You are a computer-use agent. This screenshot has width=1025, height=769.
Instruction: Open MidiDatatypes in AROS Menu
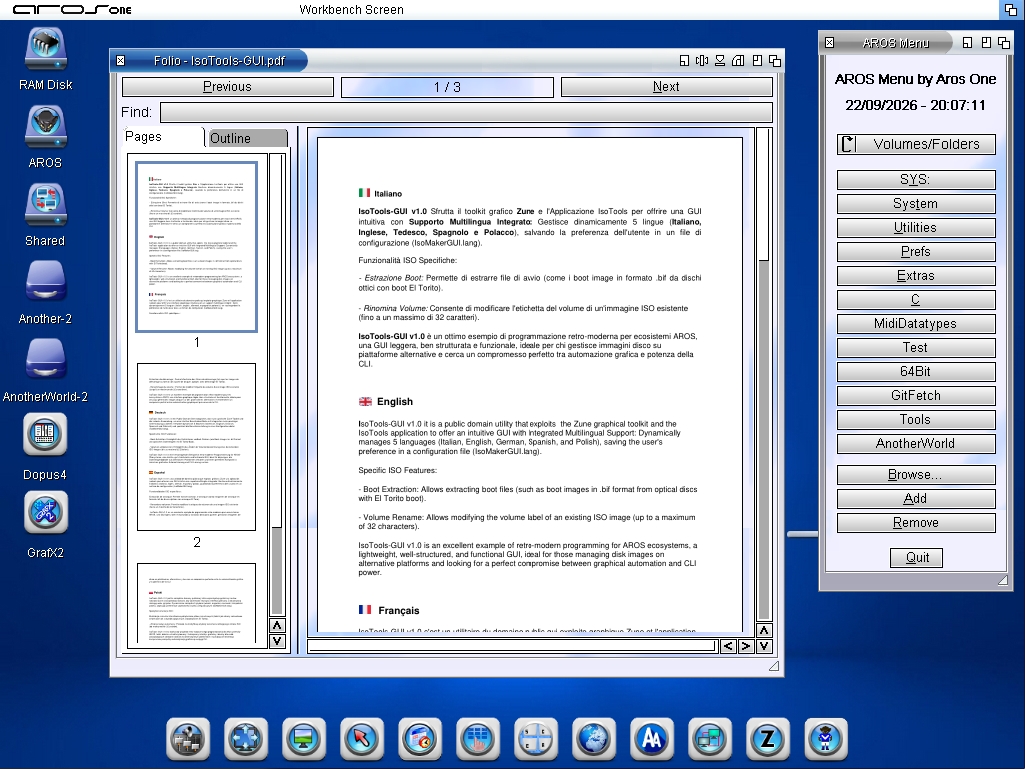click(916, 324)
